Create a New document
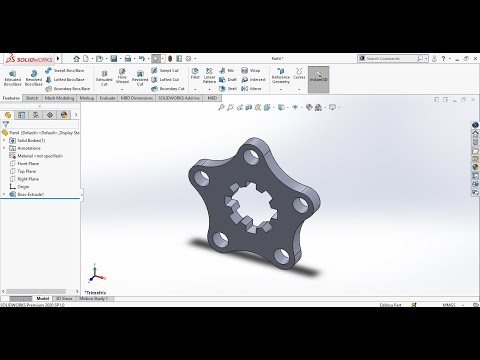The height and width of the screenshot is (360, 480). coord(86,59)
